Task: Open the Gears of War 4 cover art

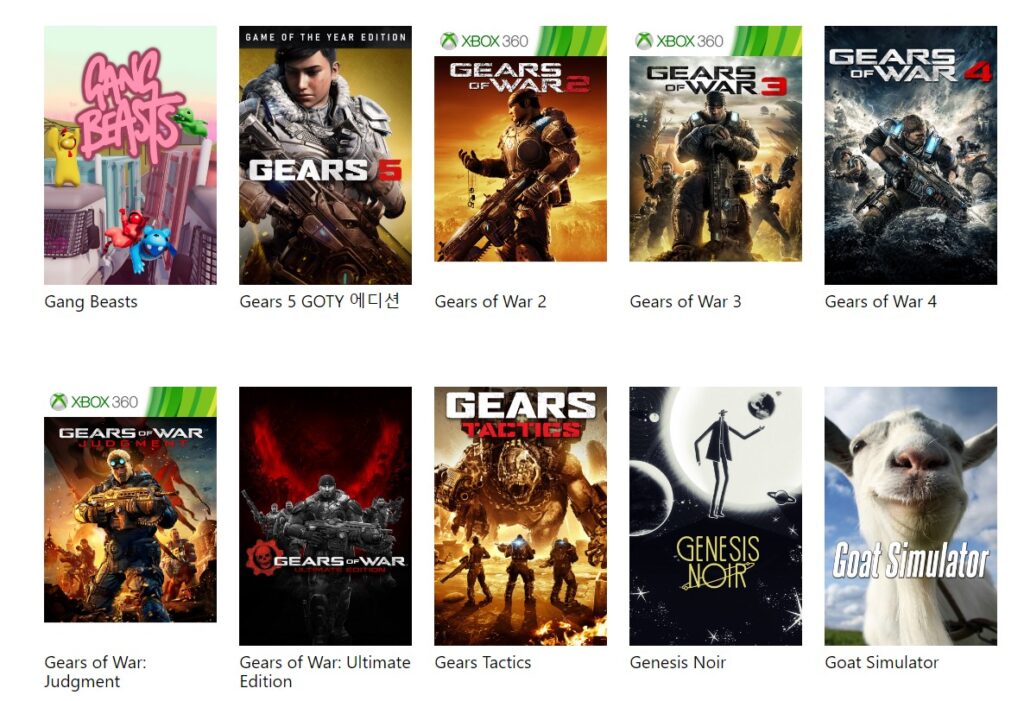Action: [910, 155]
